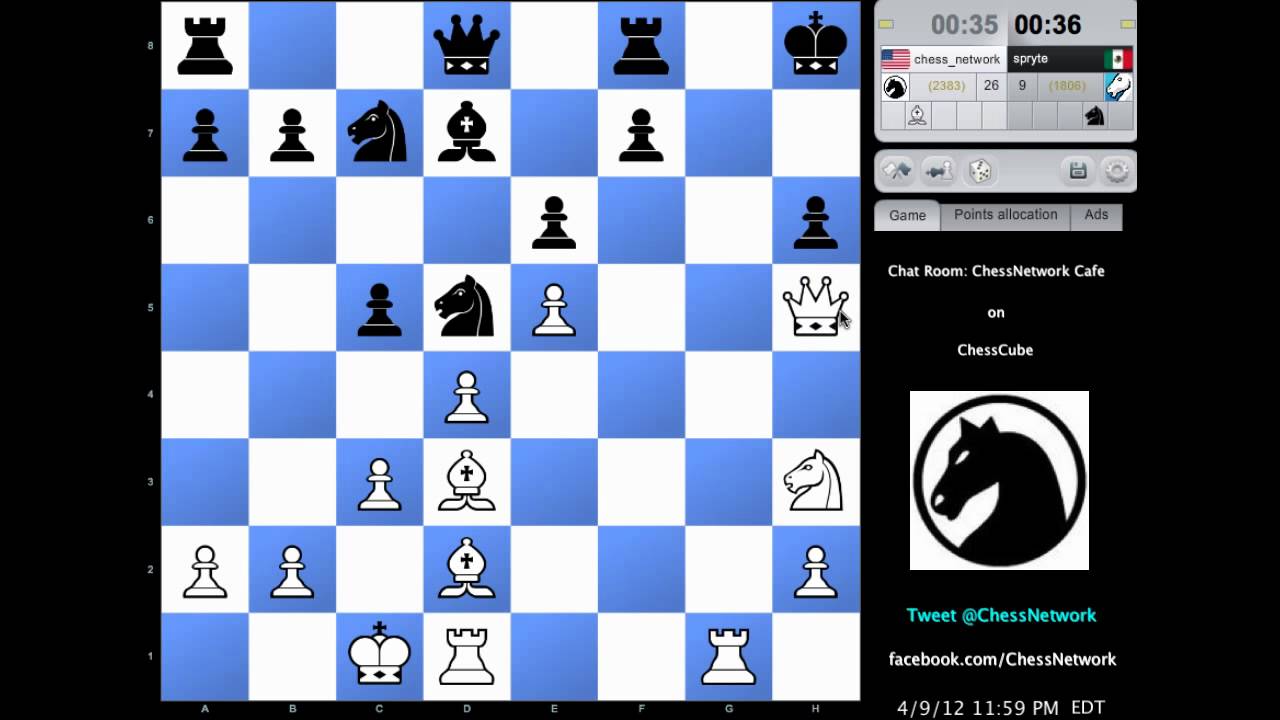
Task: Click the score value 9
Action: coord(1022,86)
